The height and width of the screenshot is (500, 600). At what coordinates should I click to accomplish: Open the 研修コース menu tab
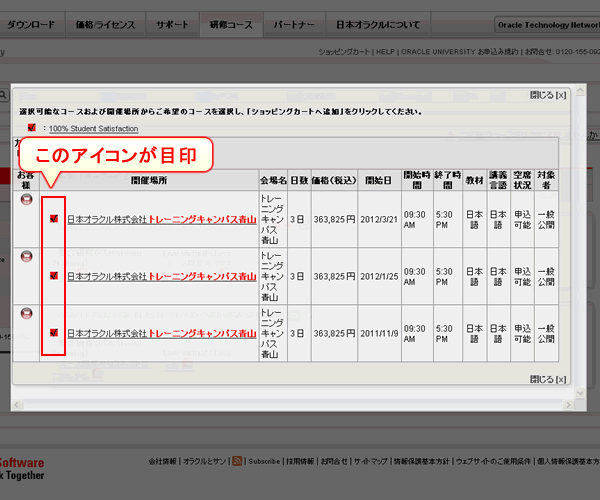coord(231,25)
